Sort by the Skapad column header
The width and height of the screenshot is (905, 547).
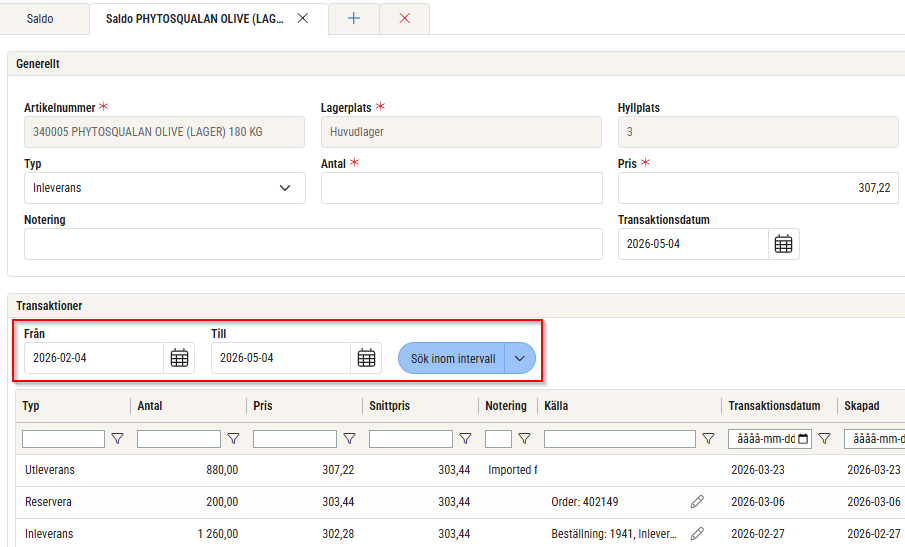coord(862,406)
